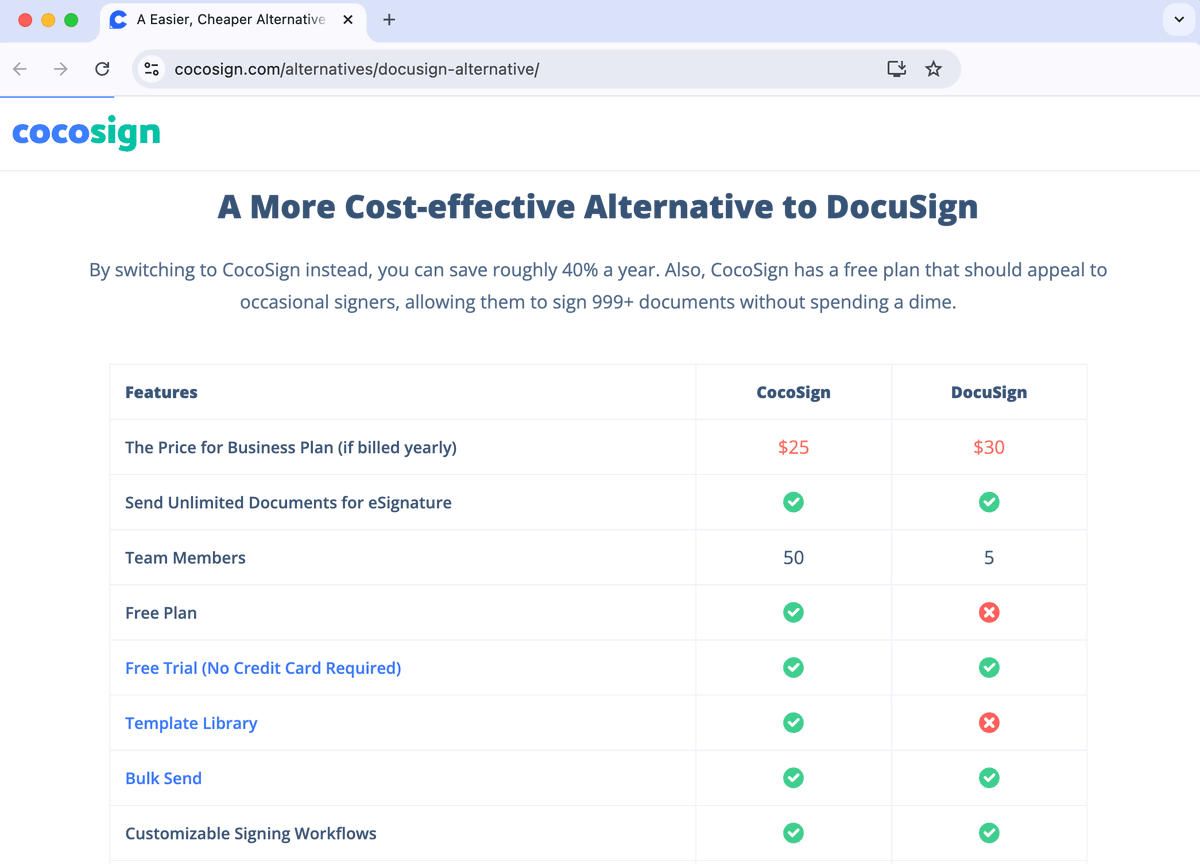Bookmark this page with star icon

click(x=934, y=69)
